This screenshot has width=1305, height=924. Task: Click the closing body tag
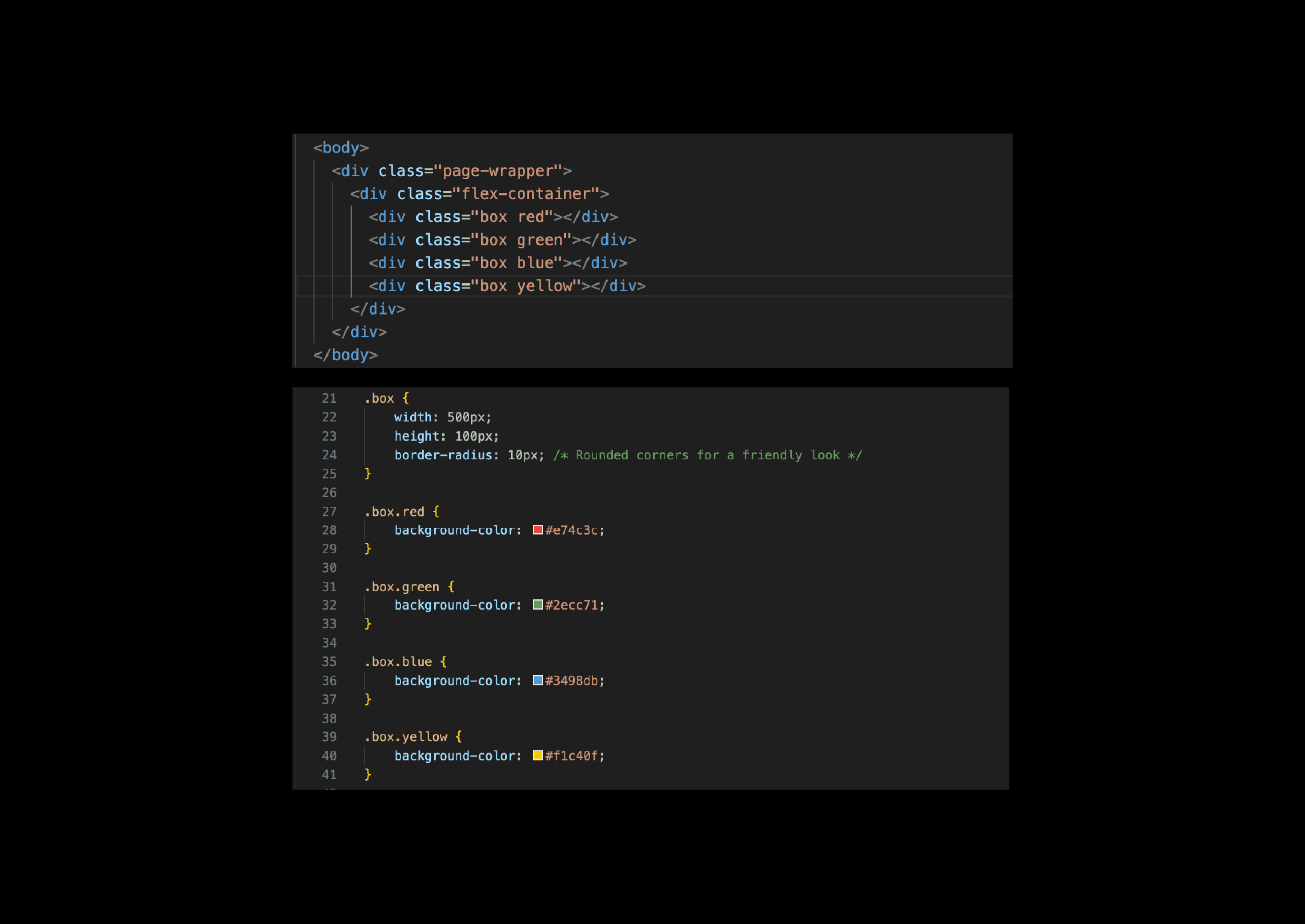point(345,355)
